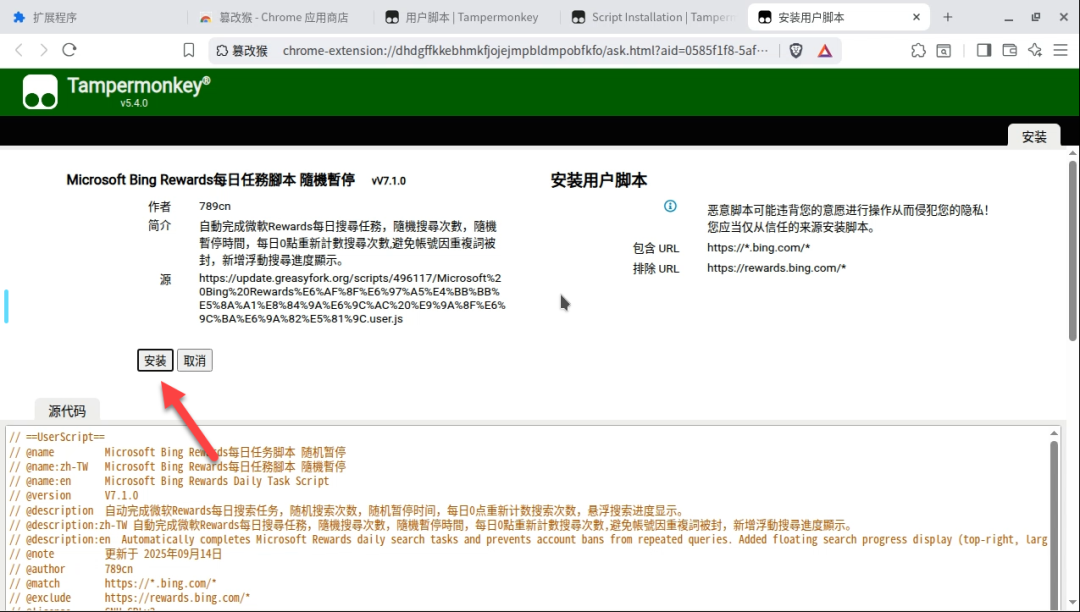1080x612 pixels.
Task: Open the Brave Wallet icon
Action: (x=1009, y=50)
